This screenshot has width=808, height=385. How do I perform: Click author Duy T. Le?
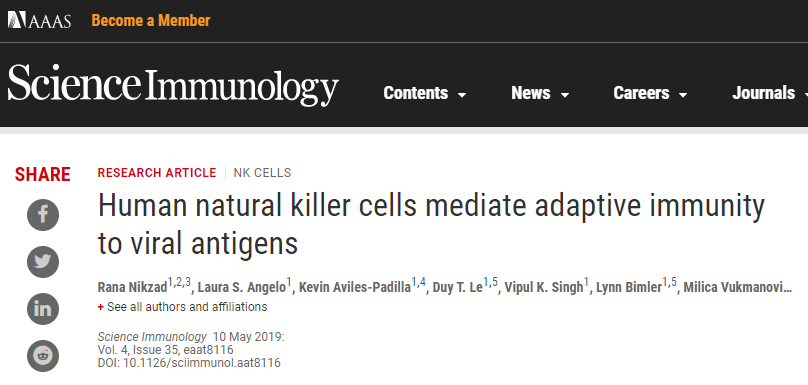pyautogui.click(x=458, y=287)
